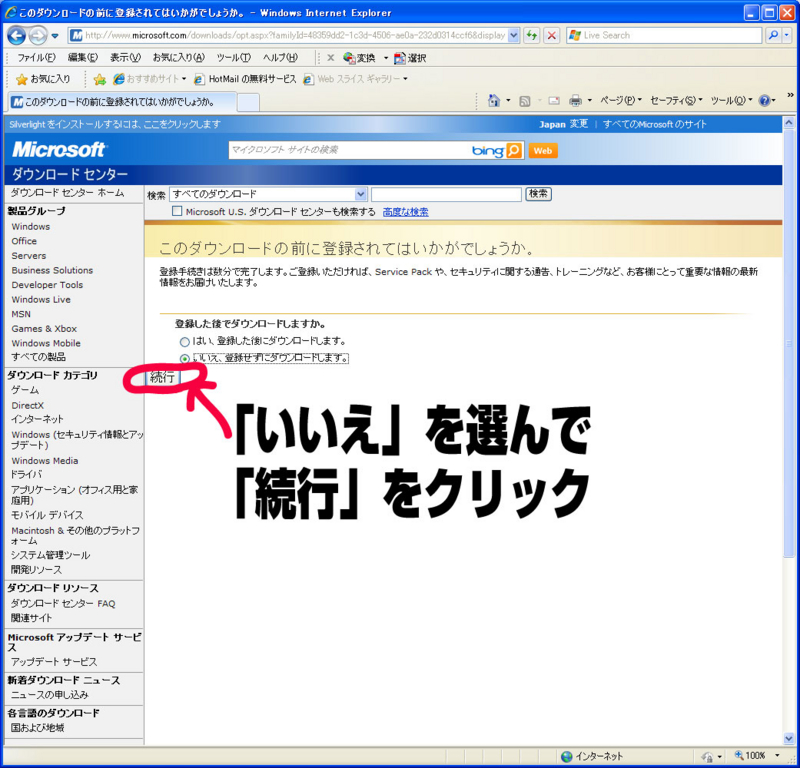Check the Microsoft U.S. ダウンロードセンターも検索する checkbox
Image resolution: width=800 pixels, height=768 pixels.
[177, 211]
